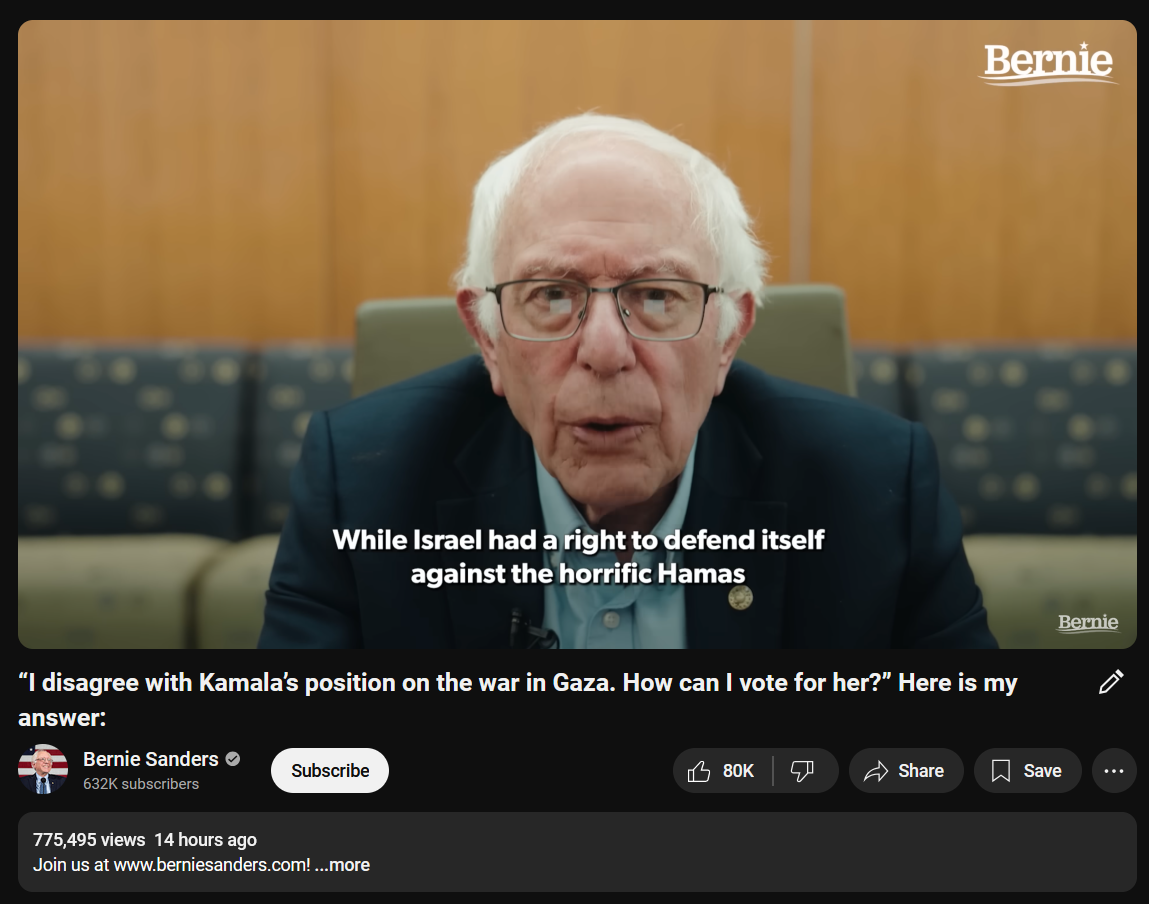The image size is (1149, 904).
Task: Click the thumbs-up like icon
Action: [x=699, y=771]
